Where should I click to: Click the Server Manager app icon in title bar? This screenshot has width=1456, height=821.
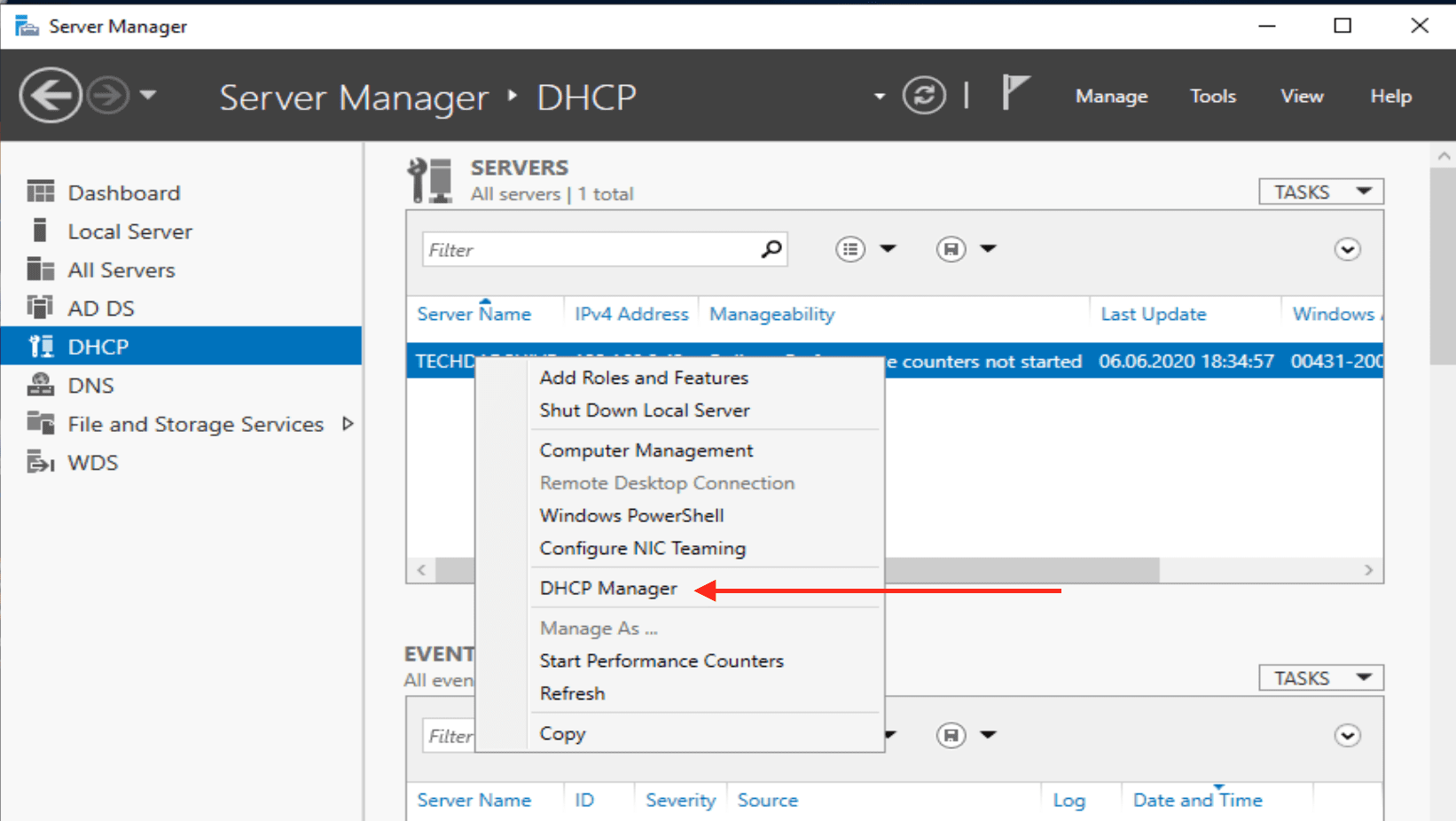tap(27, 26)
